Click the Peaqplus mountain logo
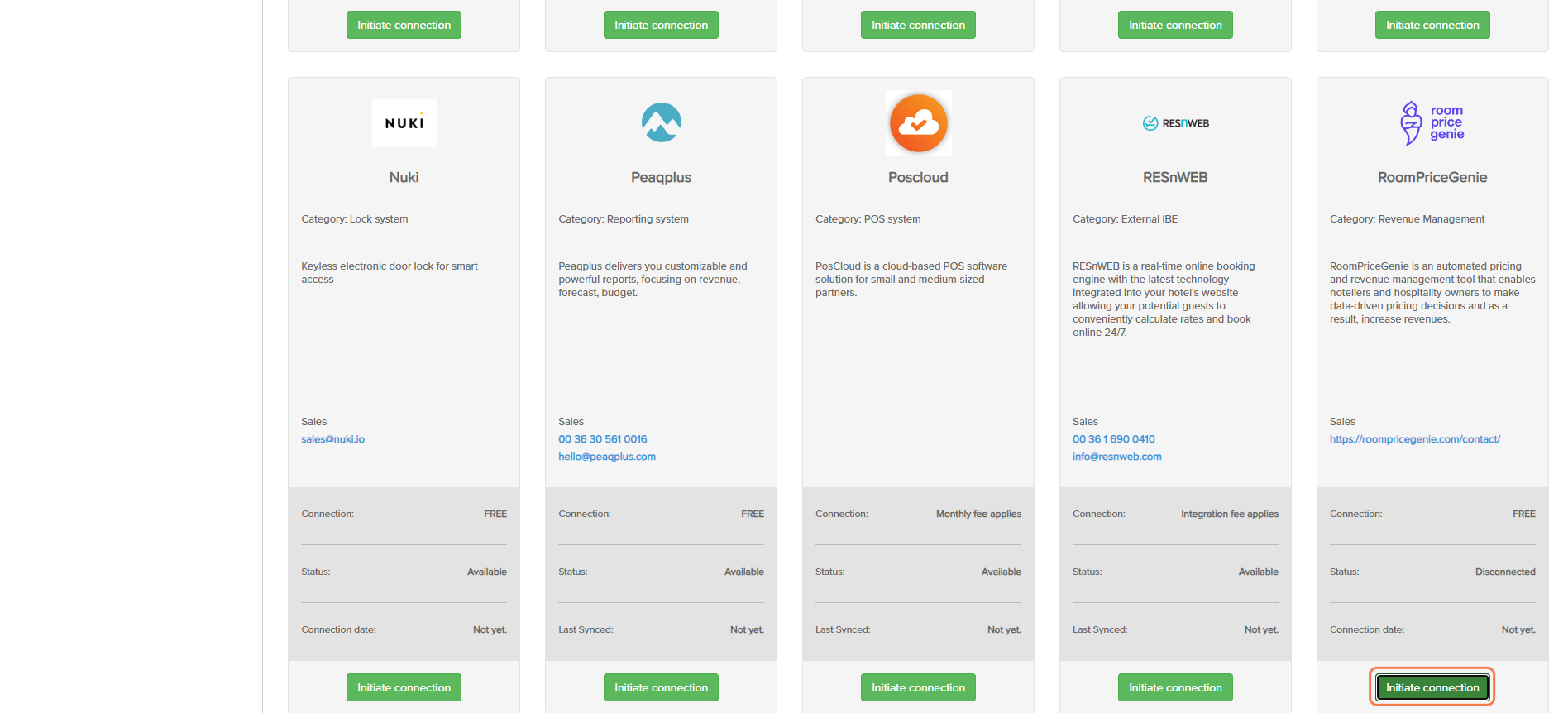 [x=662, y=122]
